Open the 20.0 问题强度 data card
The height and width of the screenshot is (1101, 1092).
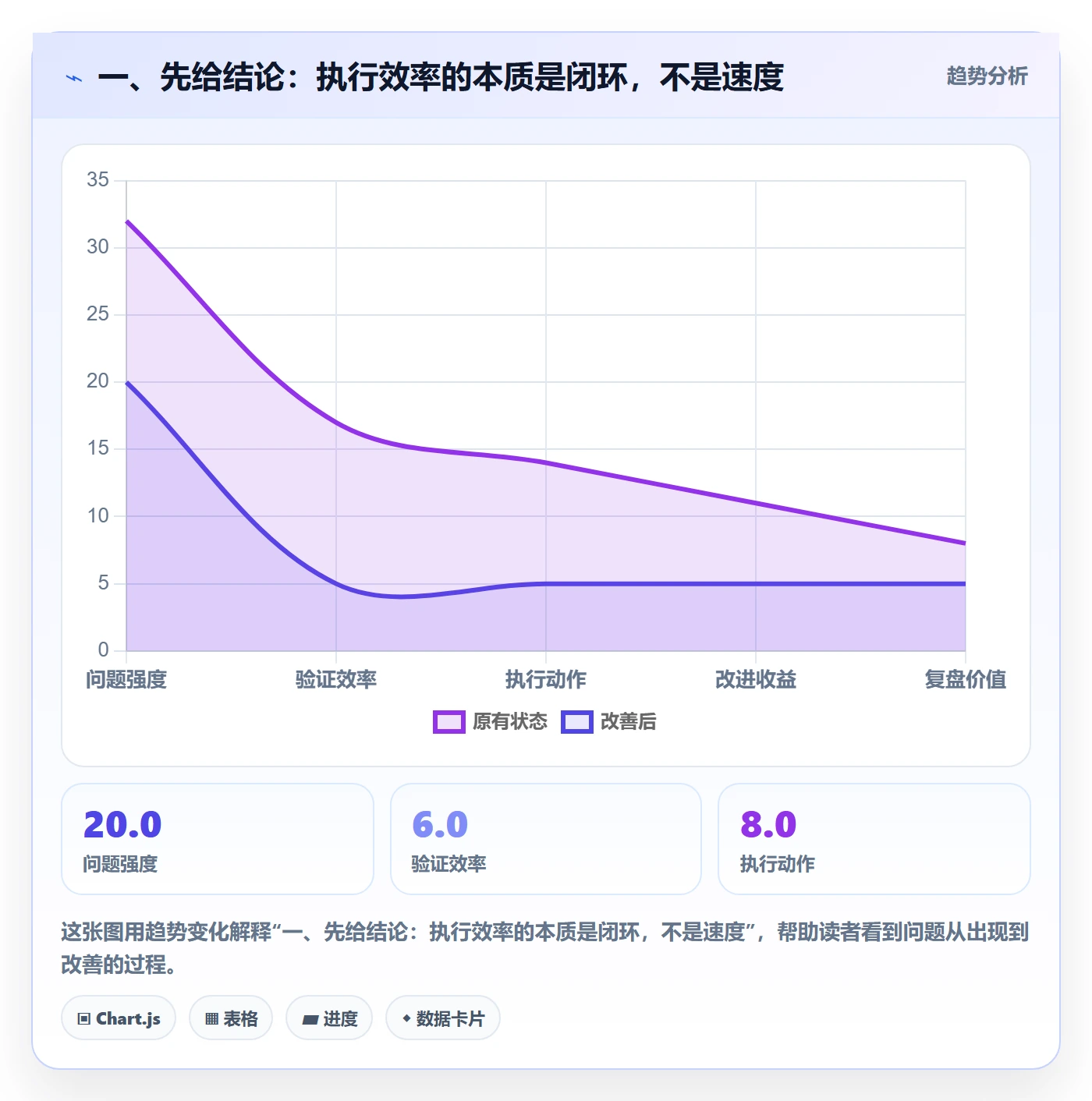tap(218, 839)
